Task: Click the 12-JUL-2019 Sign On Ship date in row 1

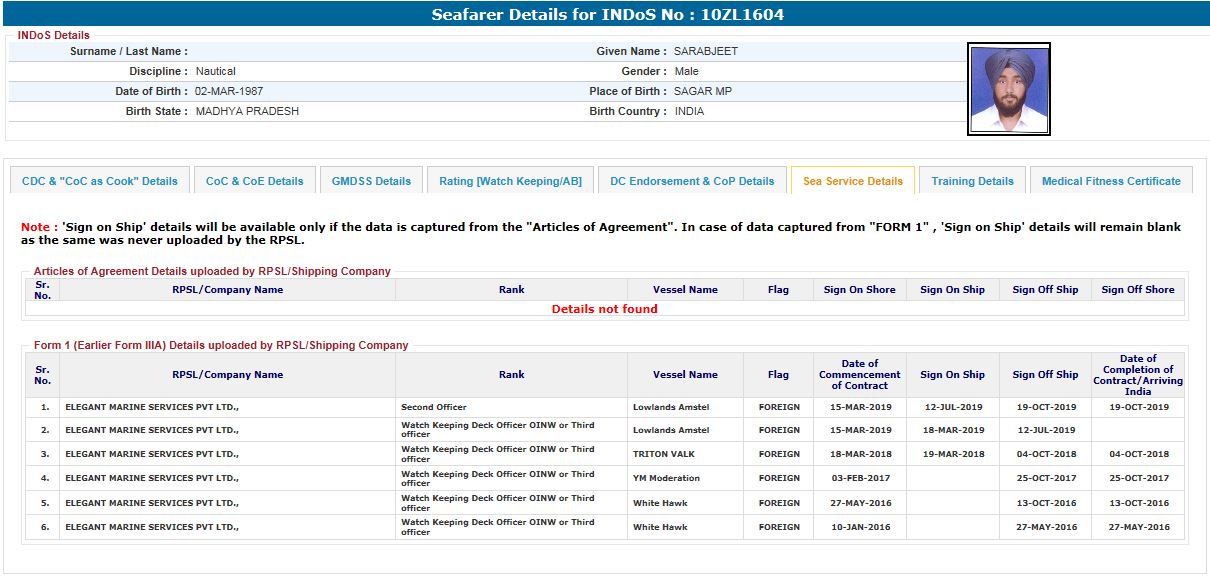Action: click(952, 407)
